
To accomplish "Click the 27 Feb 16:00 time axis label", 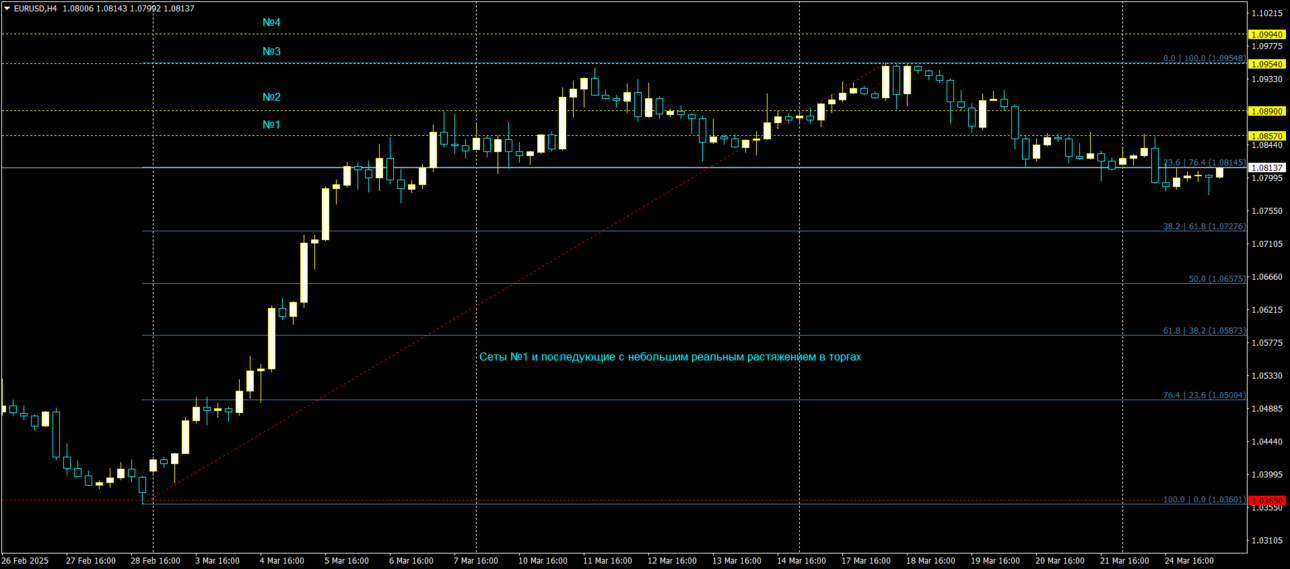I will pyautogui.click(x=90, y=561).
